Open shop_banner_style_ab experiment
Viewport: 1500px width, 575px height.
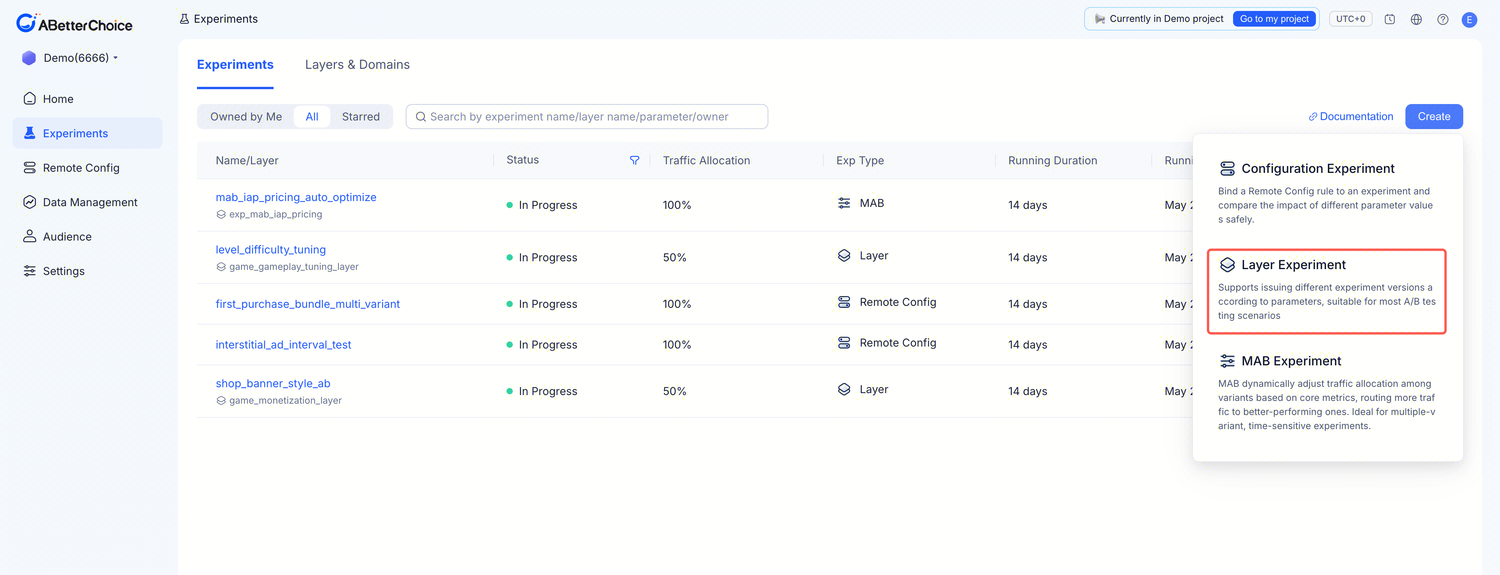click(273, 384)
